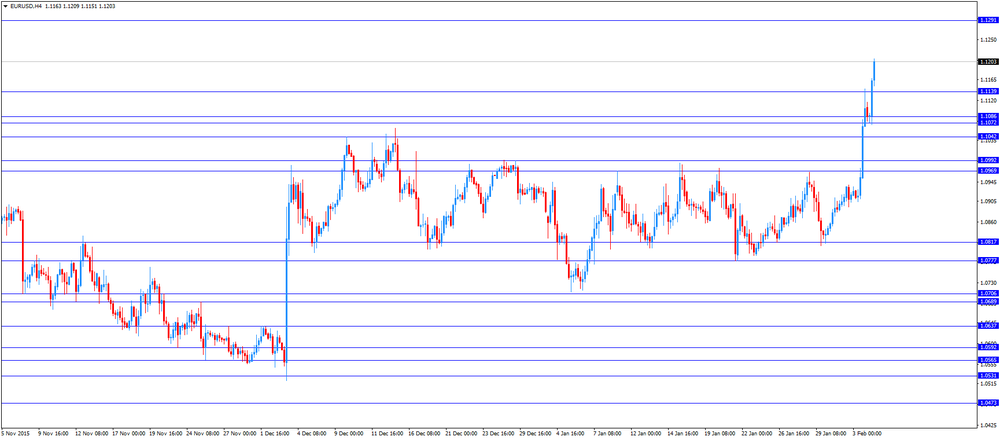
Task: Click the 1 Dec 16:00 time label
Action: point(277,434)
